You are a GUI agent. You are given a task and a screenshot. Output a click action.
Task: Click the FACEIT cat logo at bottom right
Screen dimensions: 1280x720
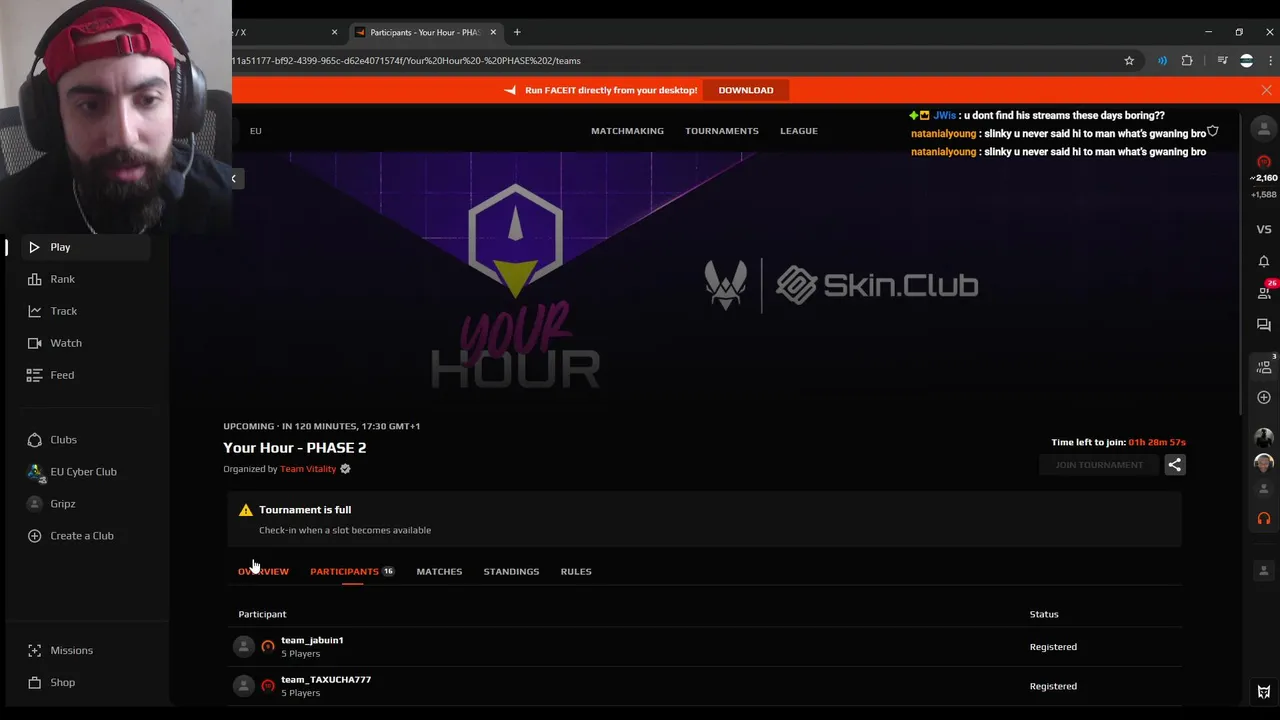1264,692
